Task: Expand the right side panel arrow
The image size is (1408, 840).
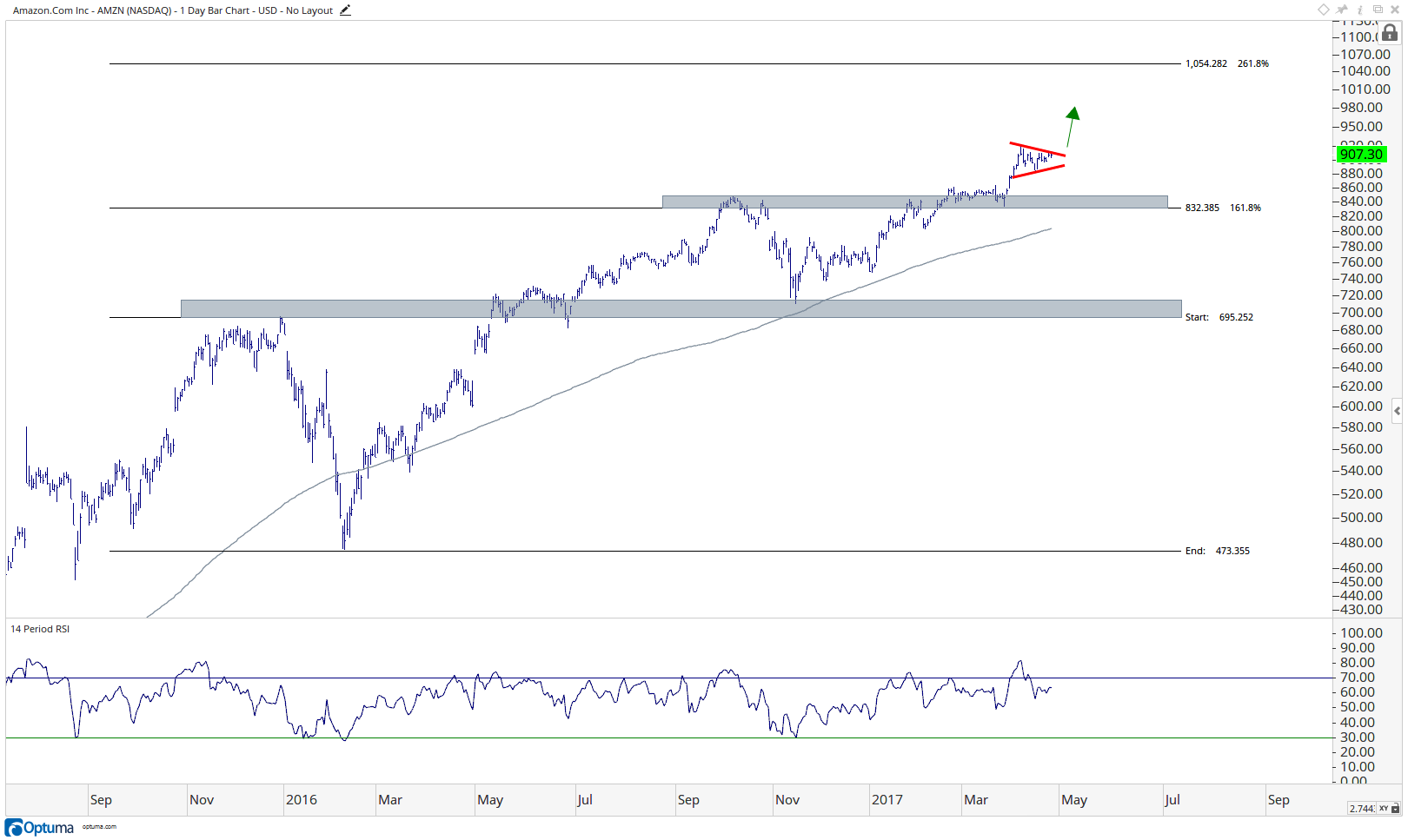Action: (1397, 411)
